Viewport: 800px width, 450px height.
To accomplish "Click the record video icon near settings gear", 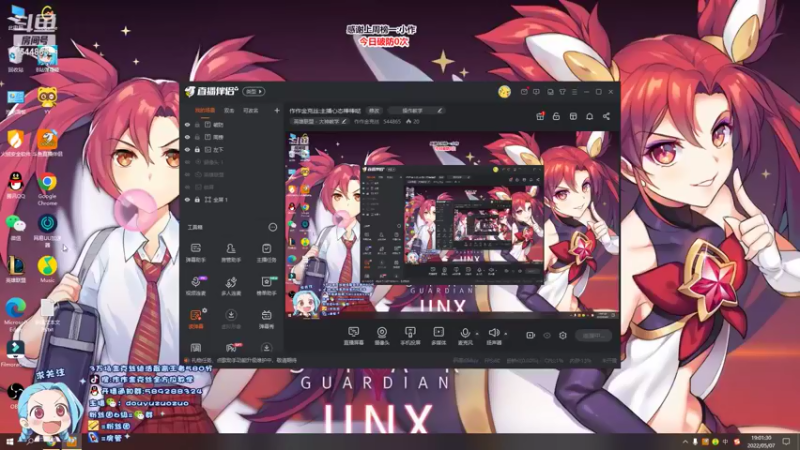I will [x=531, y=335].
